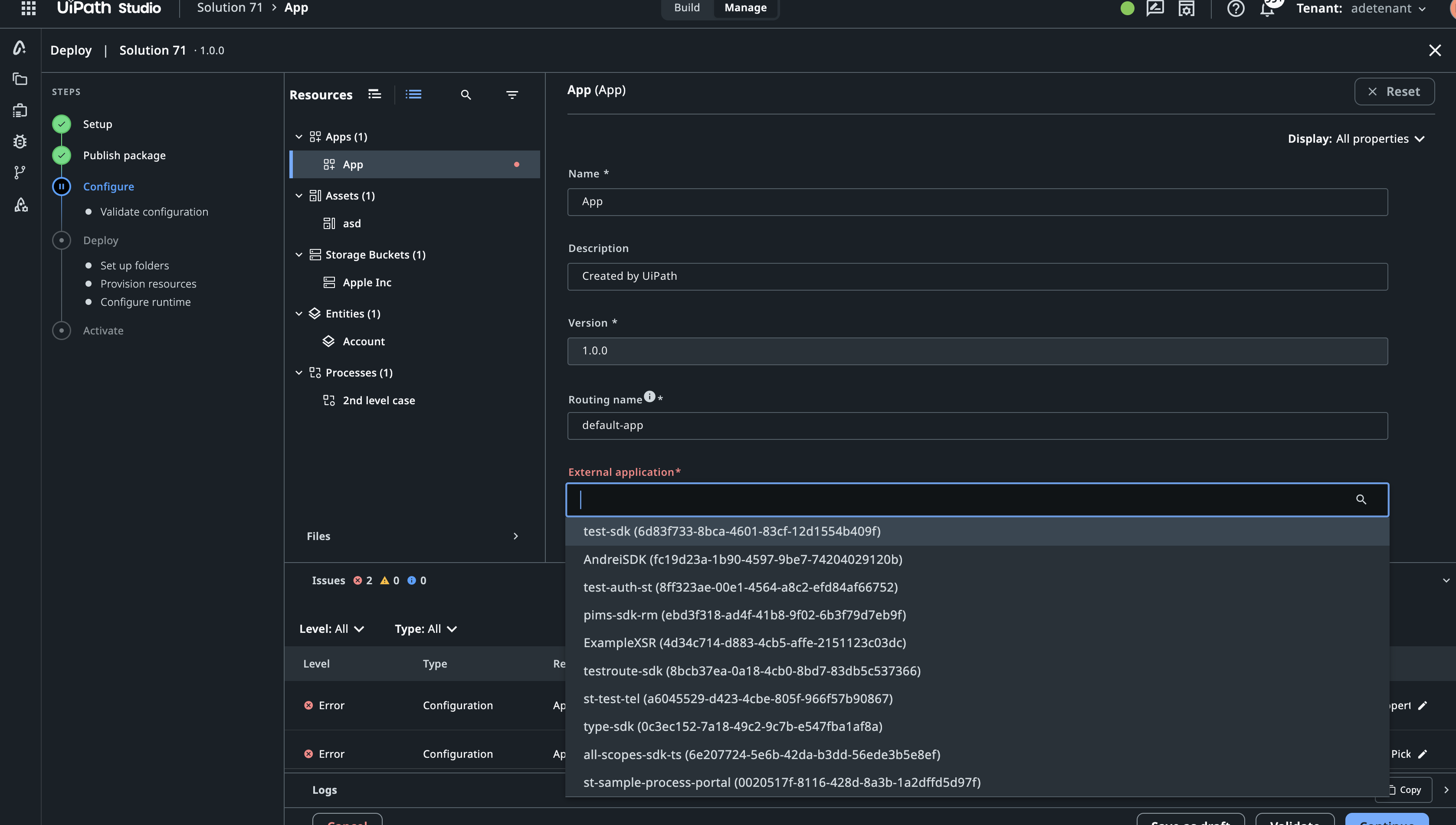Open the resources filter icon
This screenshot has height=825, width=1456.
click(512, 95)
